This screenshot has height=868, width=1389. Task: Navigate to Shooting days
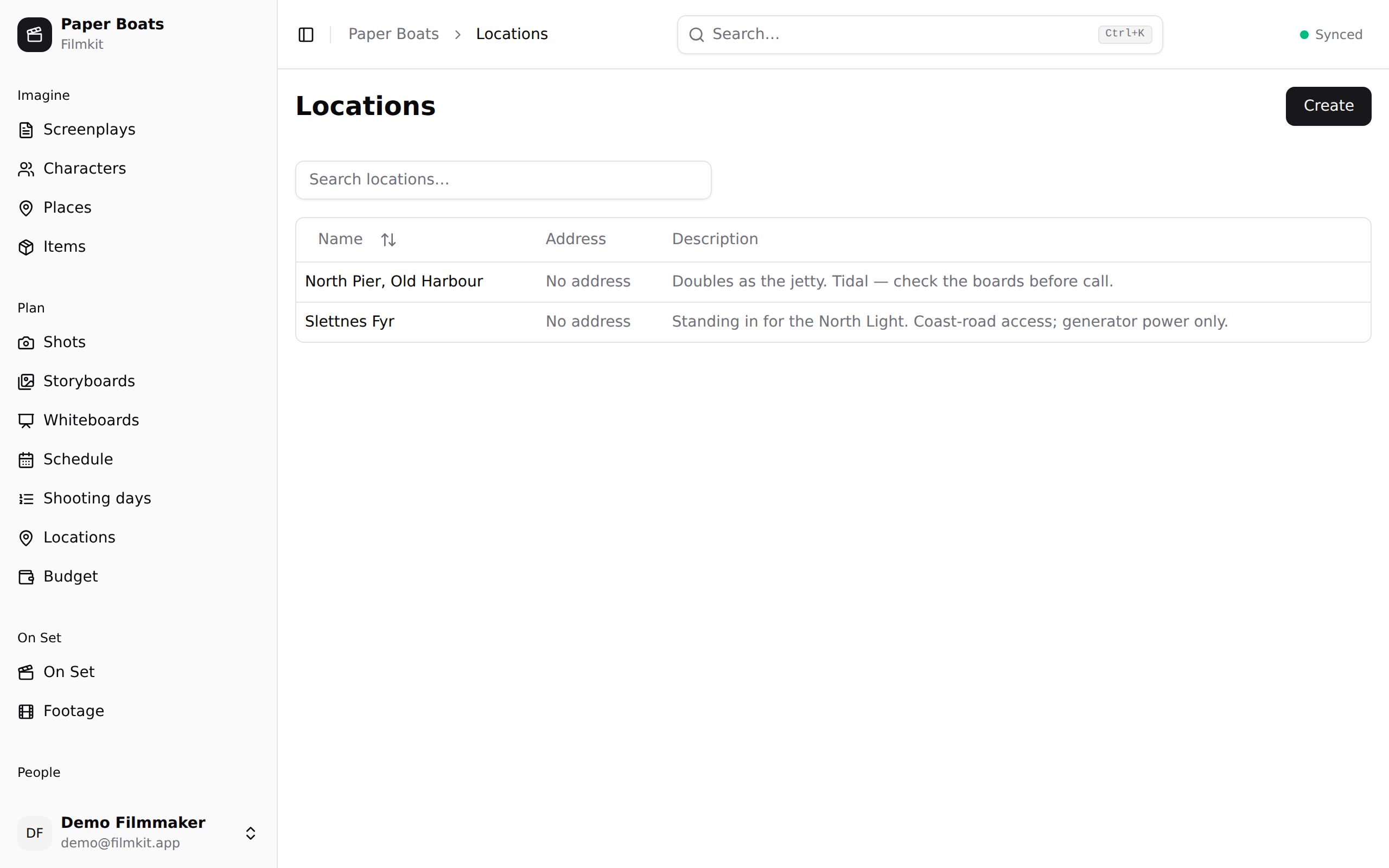(x=138, y=499)
